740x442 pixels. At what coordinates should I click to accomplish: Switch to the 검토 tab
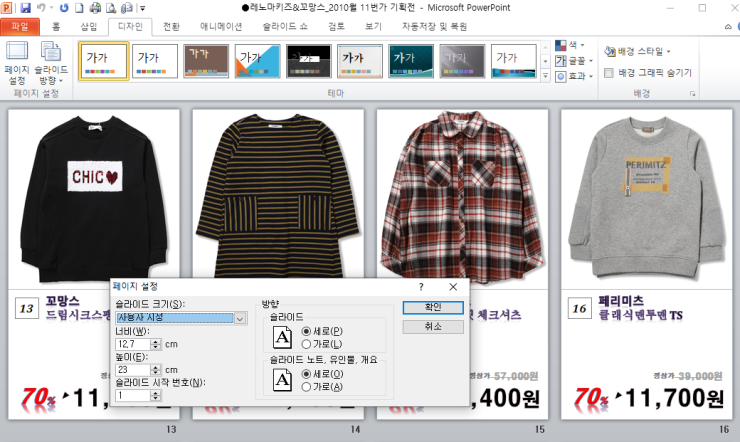pos(336,26)
